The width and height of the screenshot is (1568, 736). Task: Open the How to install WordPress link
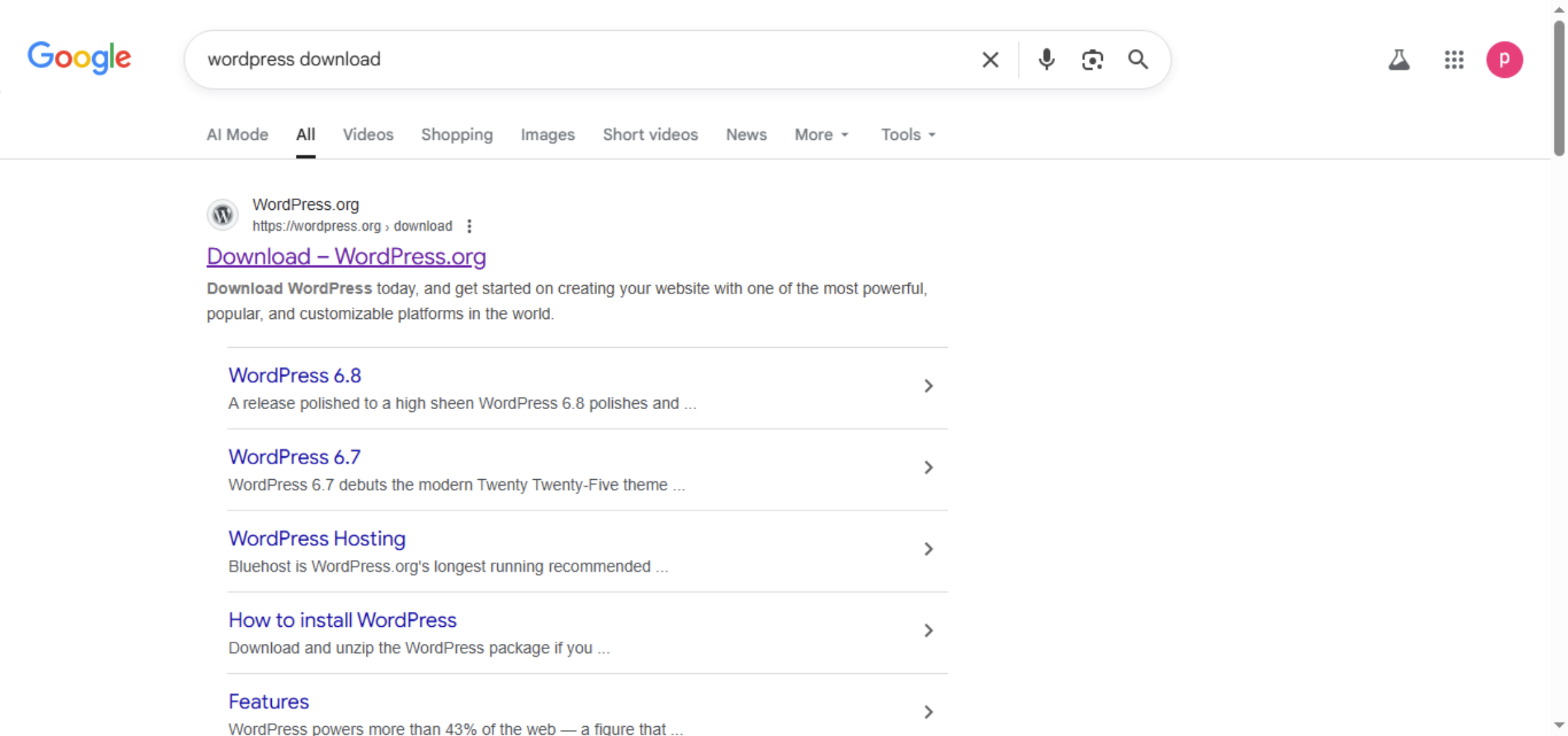(342, 620)
